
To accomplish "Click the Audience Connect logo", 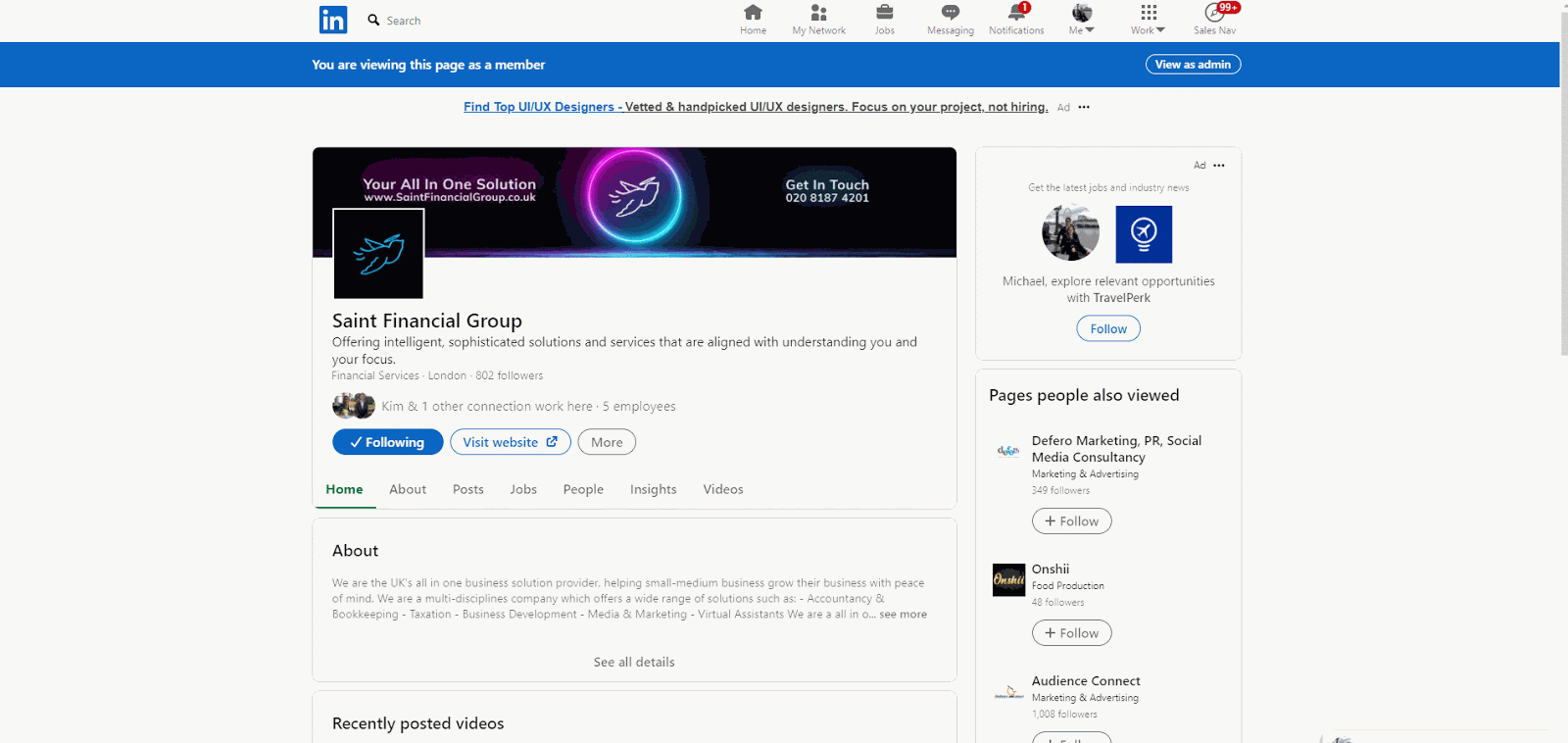I will (x=1008, y=692).
